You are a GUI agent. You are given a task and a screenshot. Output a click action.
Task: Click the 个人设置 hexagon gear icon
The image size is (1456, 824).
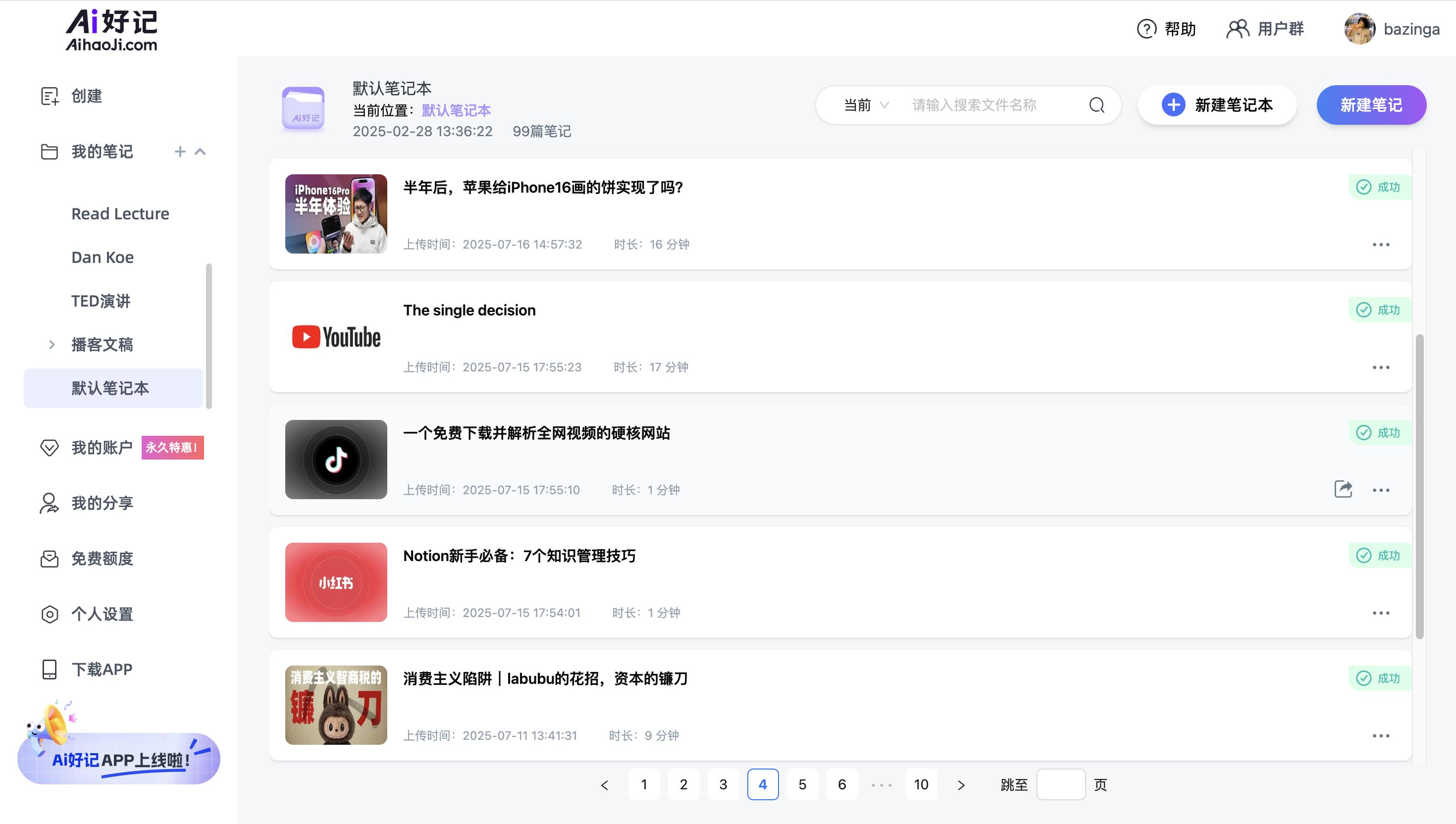pos(49,614)
